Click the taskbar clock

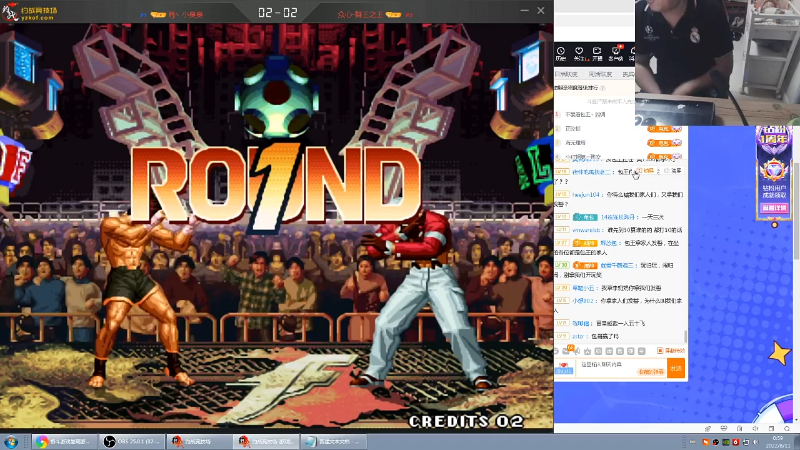click(778, 442)
